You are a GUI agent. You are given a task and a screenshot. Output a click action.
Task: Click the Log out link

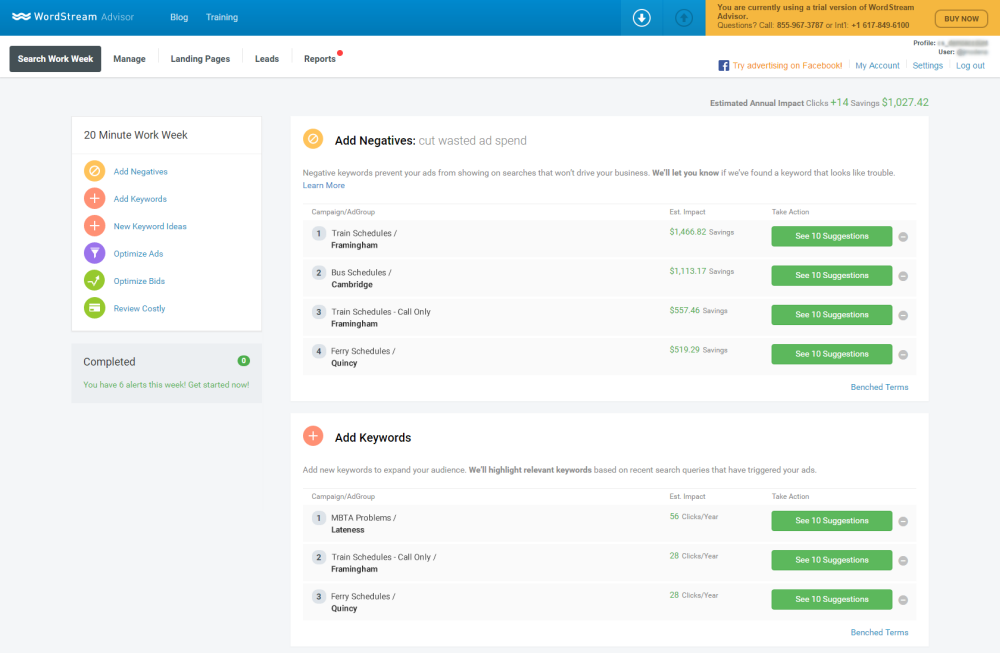click(x=970, y=66)
